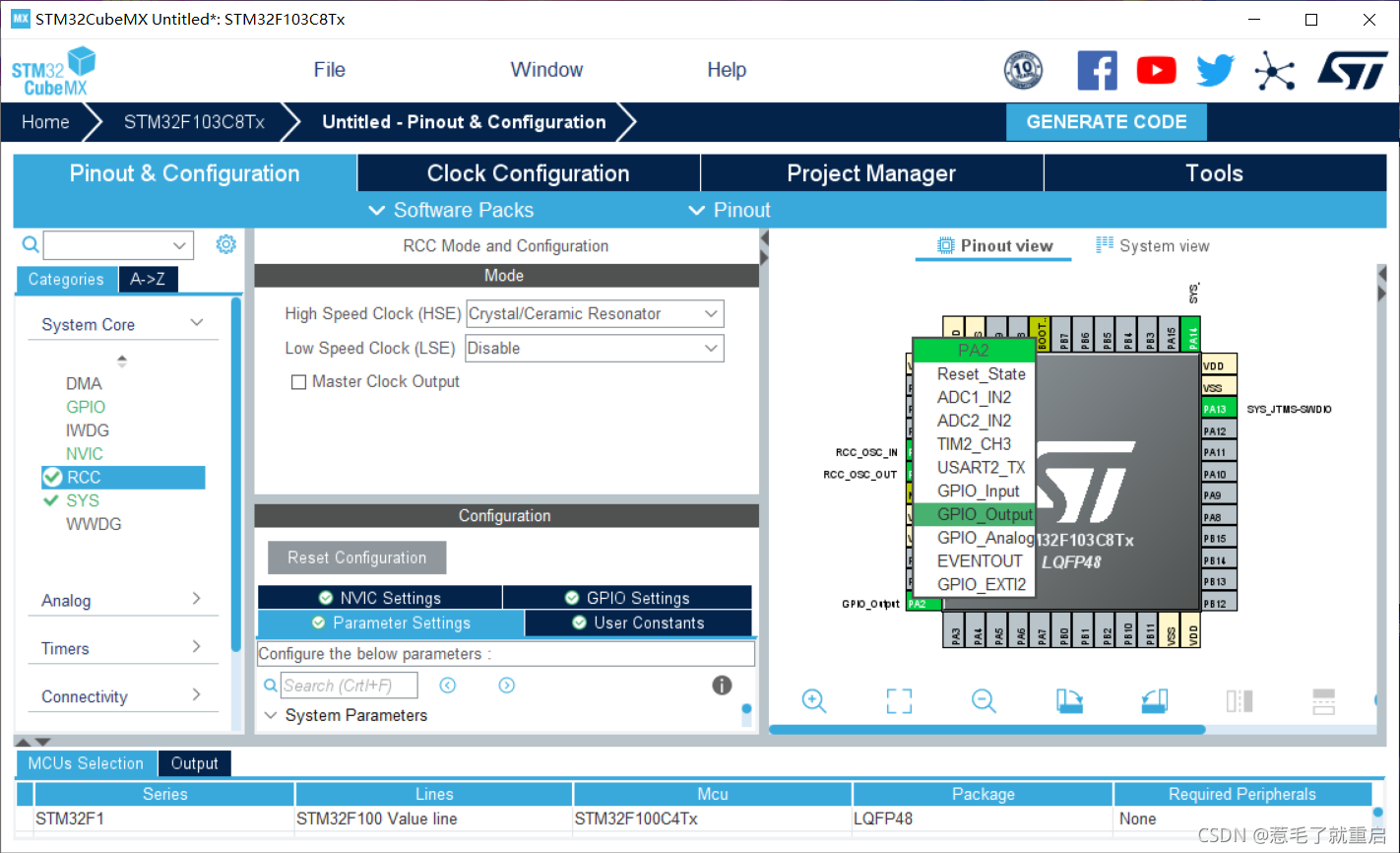Switch to System view
The height and width of the screenshot is (853, 1400).
click(x=1153, y=246)
